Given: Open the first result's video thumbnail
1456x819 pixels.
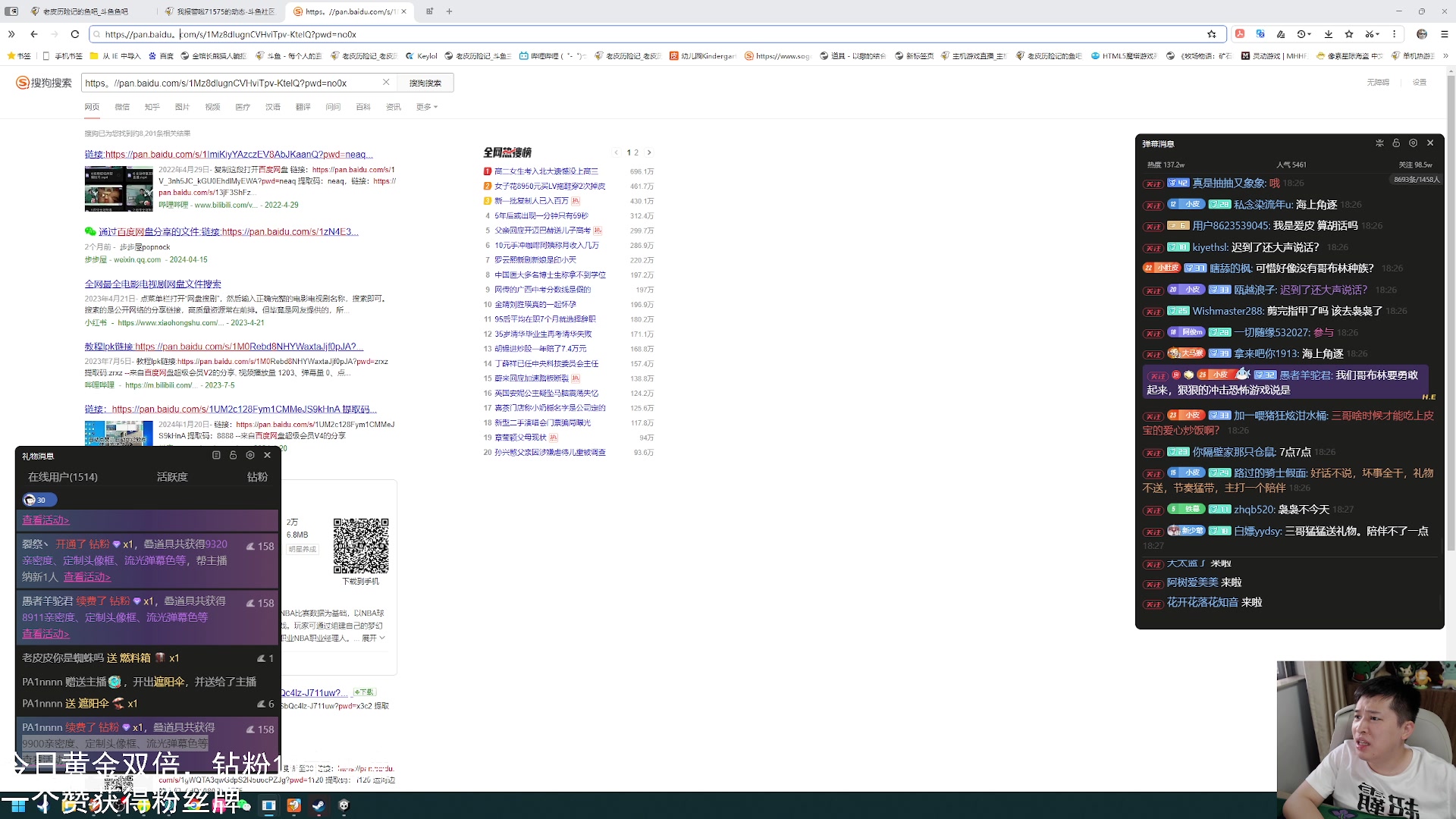Looking at the screenshot, I should [x=119, y=188].
